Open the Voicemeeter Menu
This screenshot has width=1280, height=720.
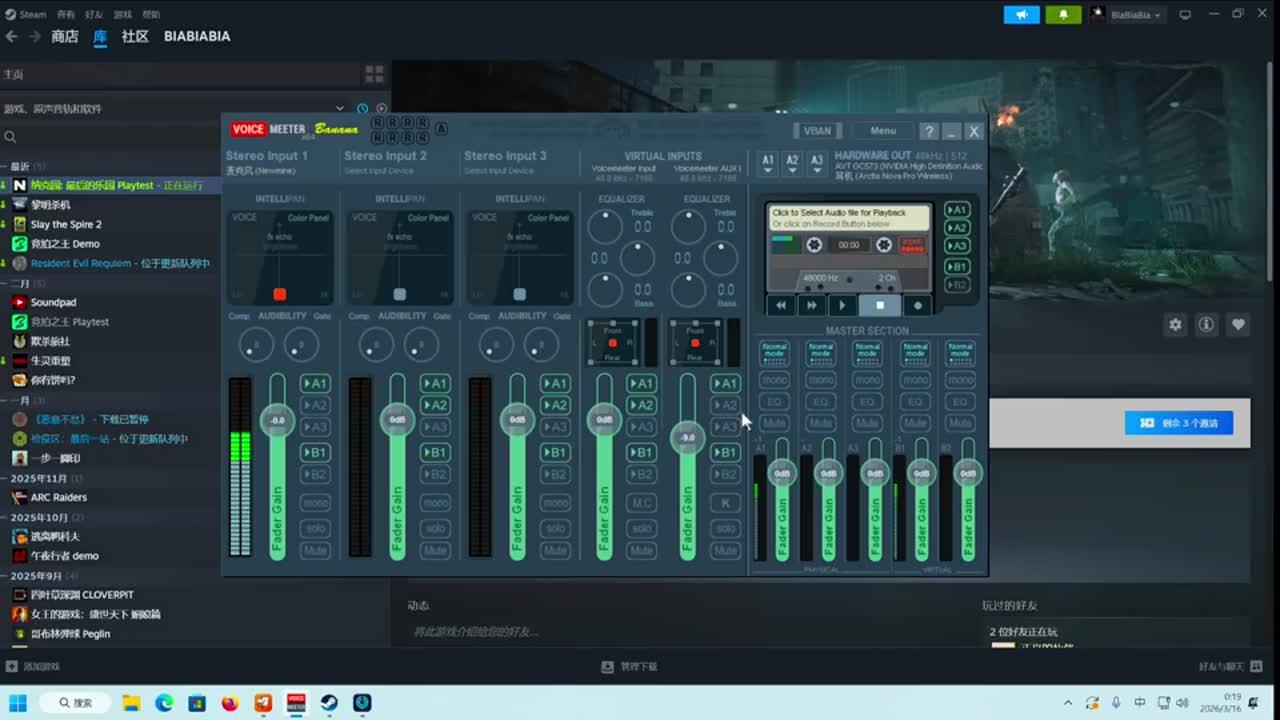click(882, 131)
